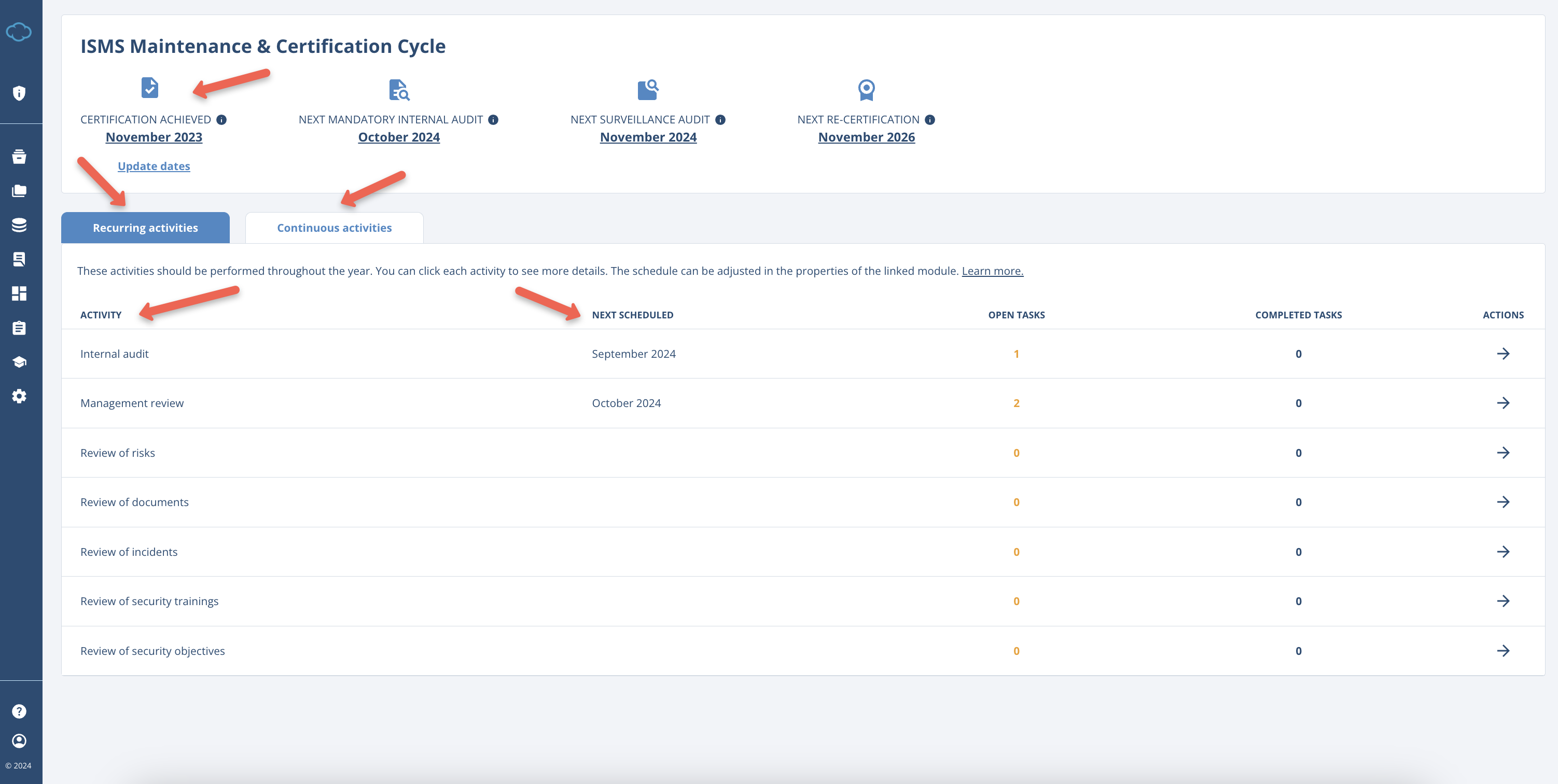Expand the Management review activity details
The height and width of the screenshot is (784, 1558).
pyautogui.click(x=1504, y=402)
